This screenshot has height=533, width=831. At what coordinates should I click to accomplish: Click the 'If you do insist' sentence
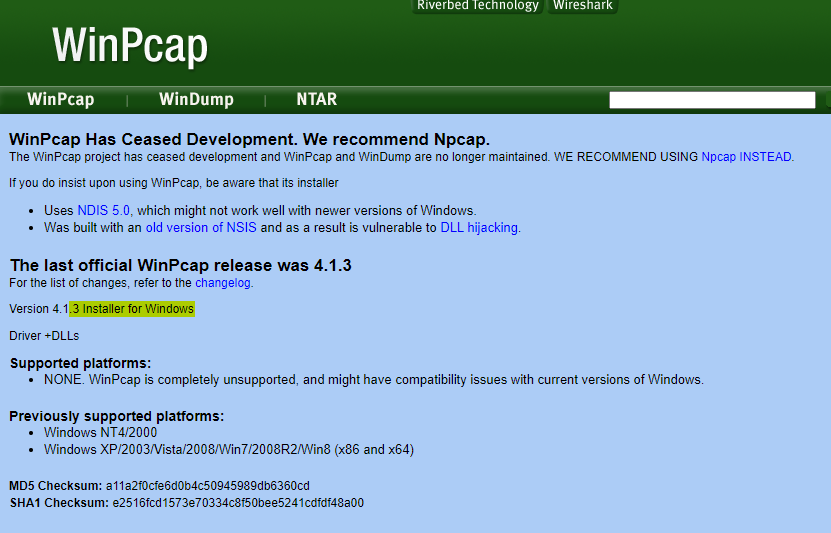[x=174, y=183]
